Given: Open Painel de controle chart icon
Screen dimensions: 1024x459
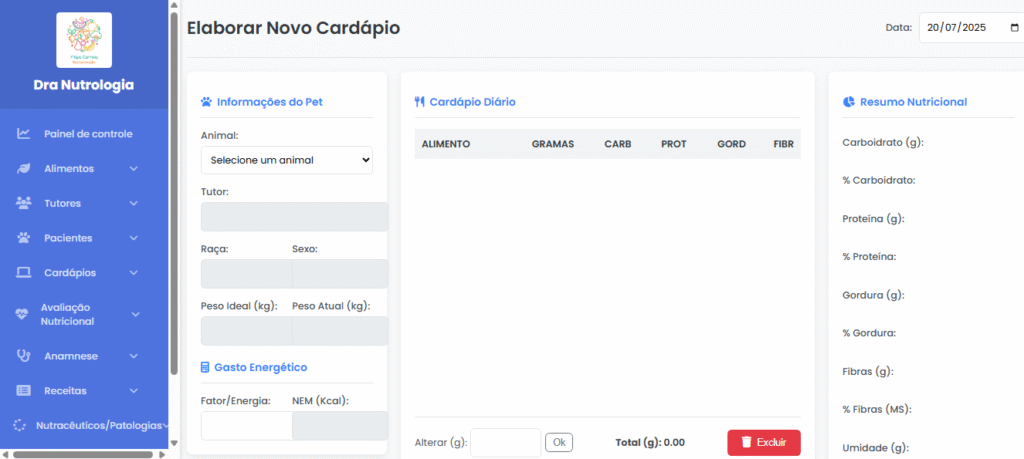Looking at the screenshot, I should pos(24,134).
